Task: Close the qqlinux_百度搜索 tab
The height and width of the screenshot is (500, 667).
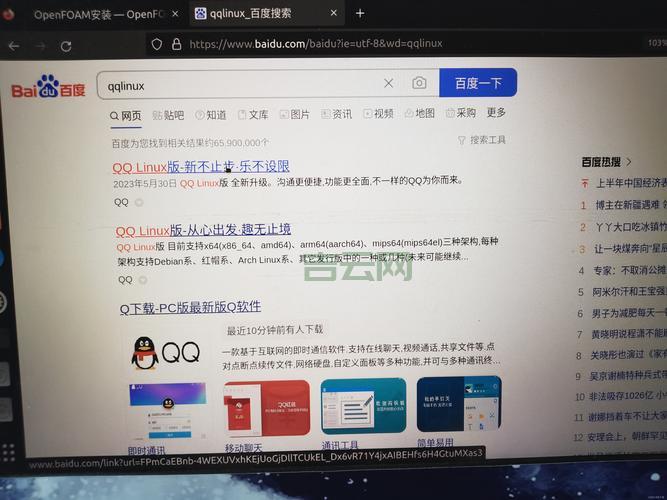Action: pyautogui.click(x=334, y=13)
